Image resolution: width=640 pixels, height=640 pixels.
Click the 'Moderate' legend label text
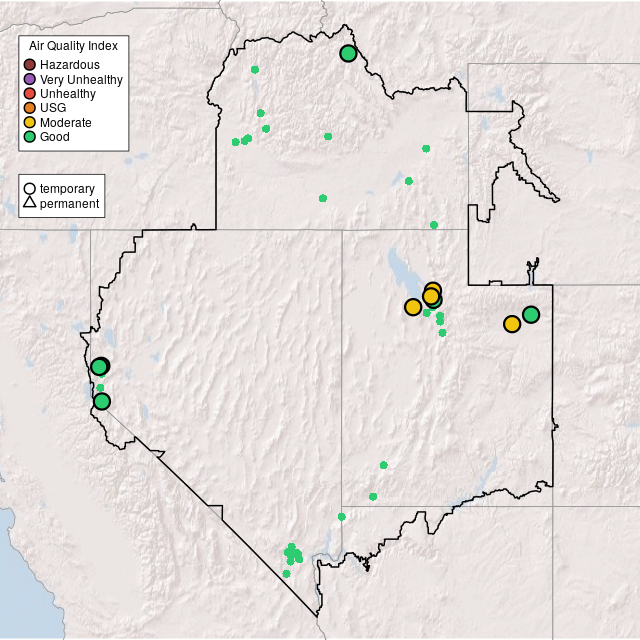click(66, 123)
